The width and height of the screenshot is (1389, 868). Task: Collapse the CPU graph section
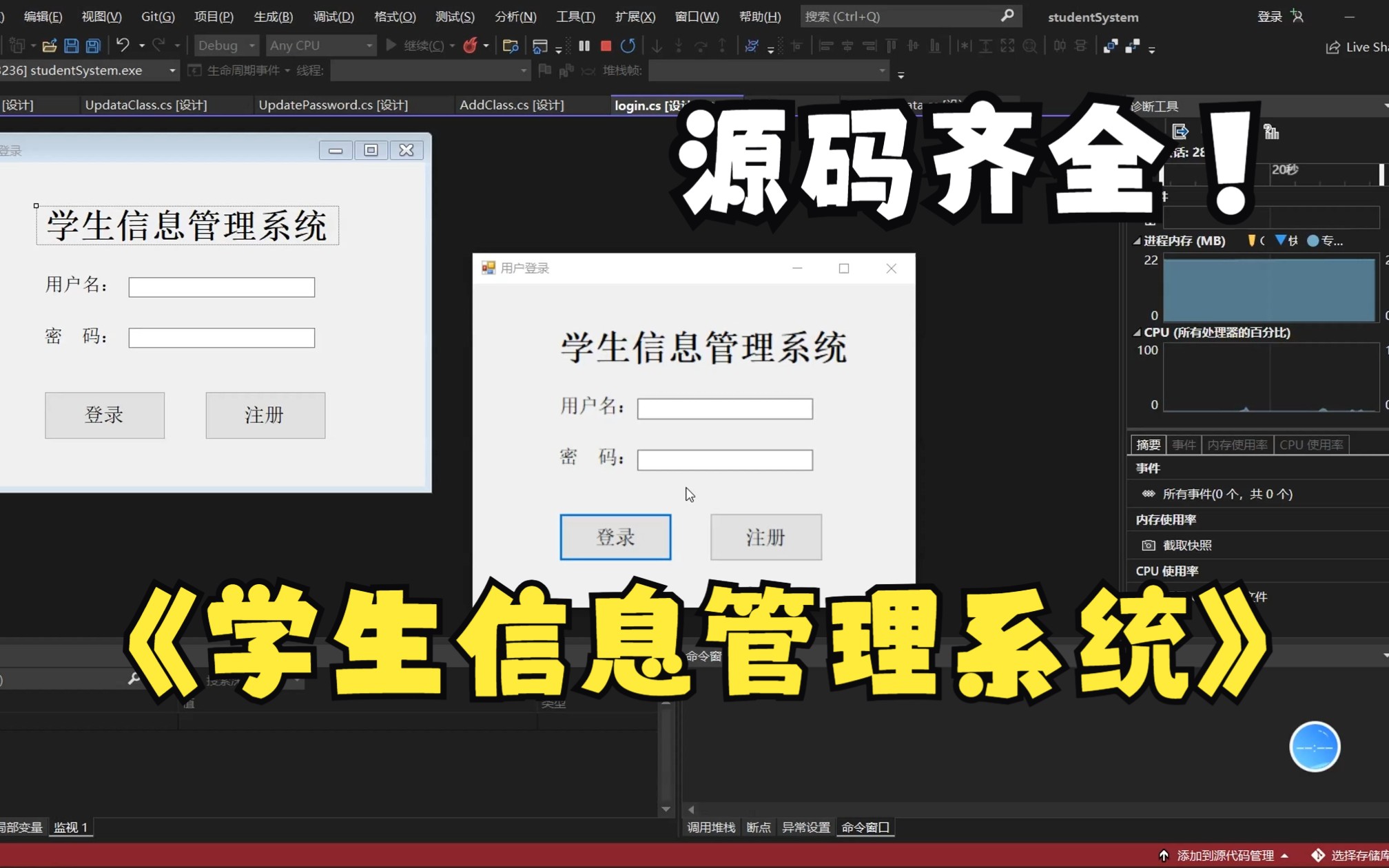[1137, 332]
